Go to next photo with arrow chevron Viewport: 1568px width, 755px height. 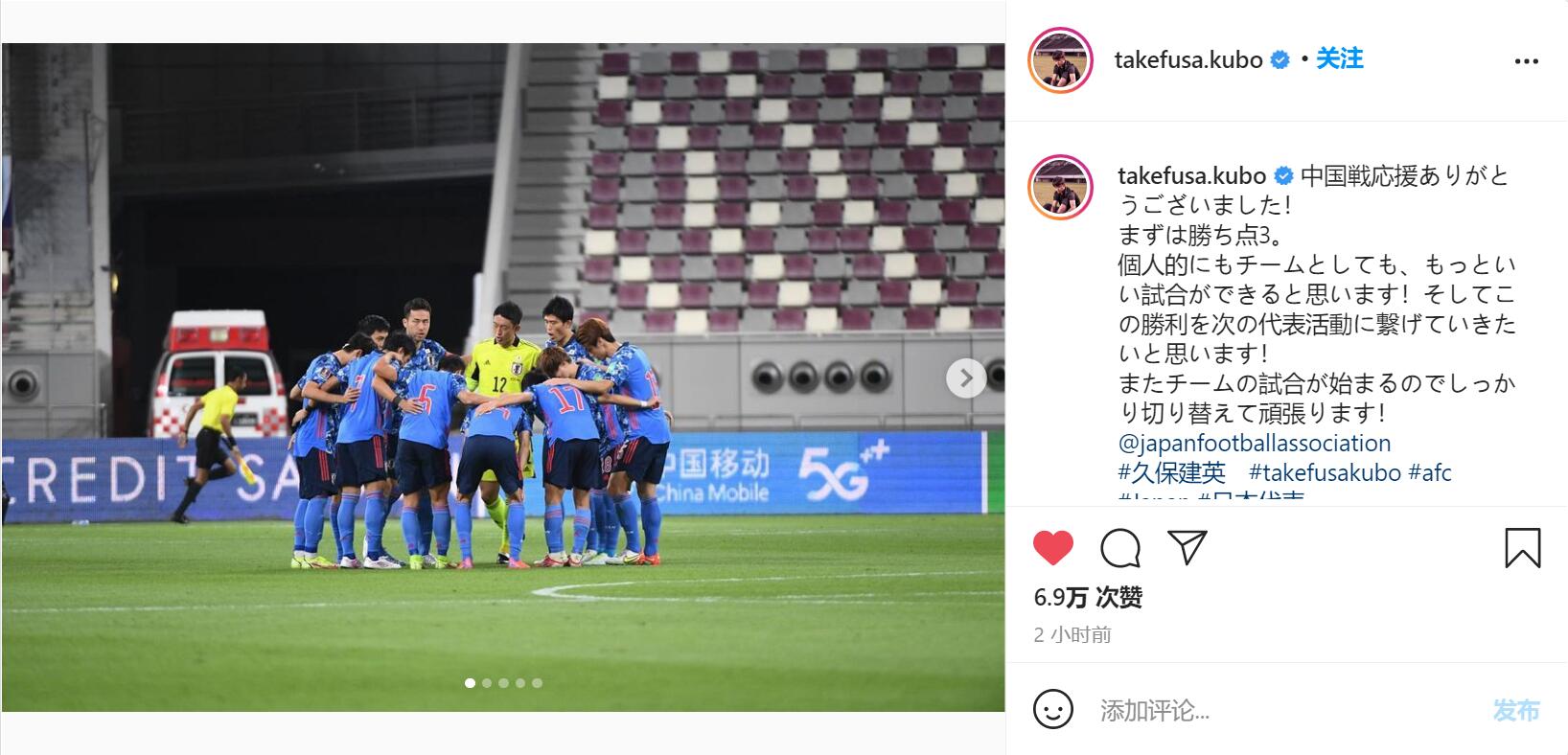coord(966,377)
